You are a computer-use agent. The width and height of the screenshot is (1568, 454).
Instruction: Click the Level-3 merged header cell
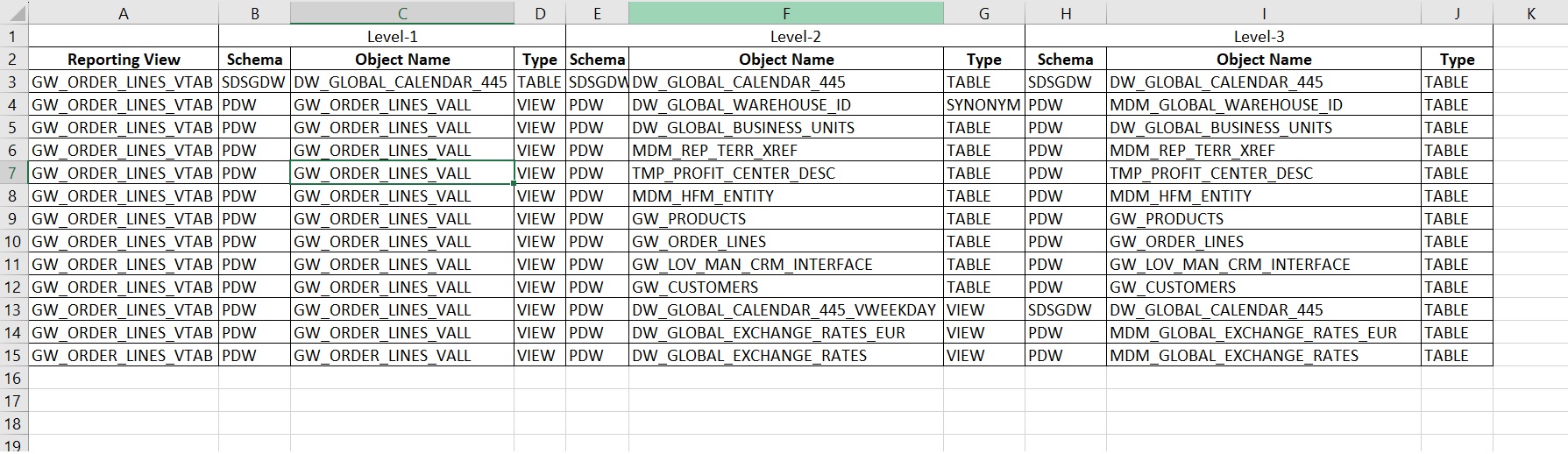click(1259, 36)
